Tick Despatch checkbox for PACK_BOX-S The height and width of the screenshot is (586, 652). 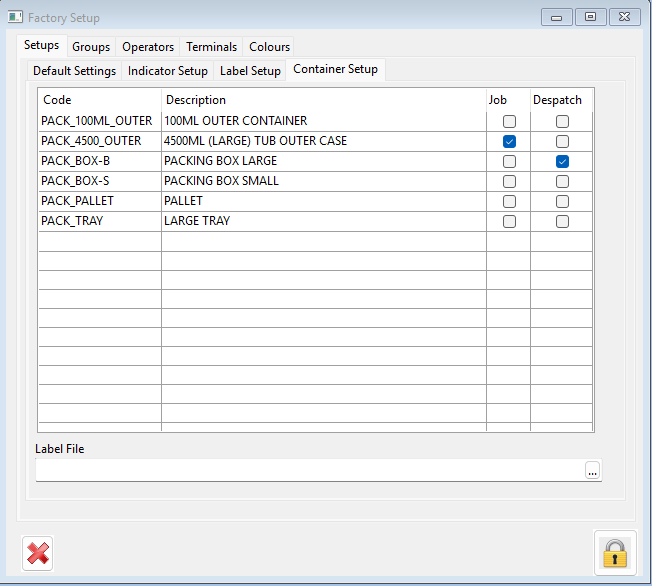point(562,181)
